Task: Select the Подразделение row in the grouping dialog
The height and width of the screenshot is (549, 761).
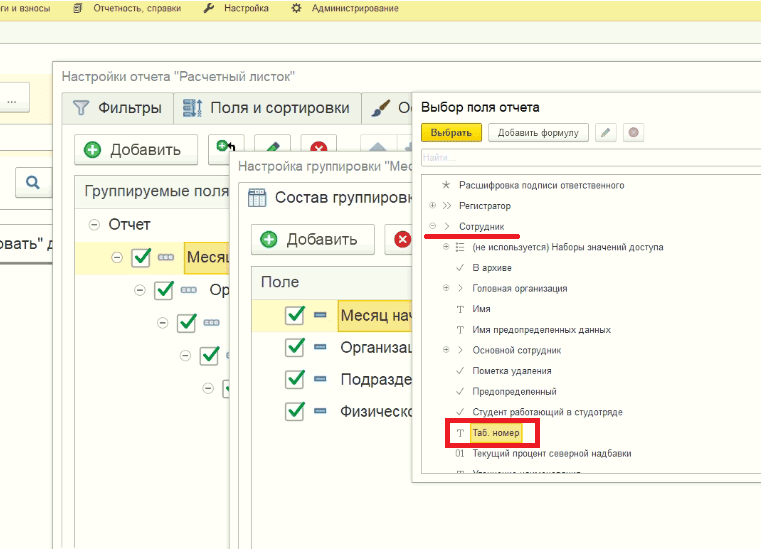Action: coord(331,379)
